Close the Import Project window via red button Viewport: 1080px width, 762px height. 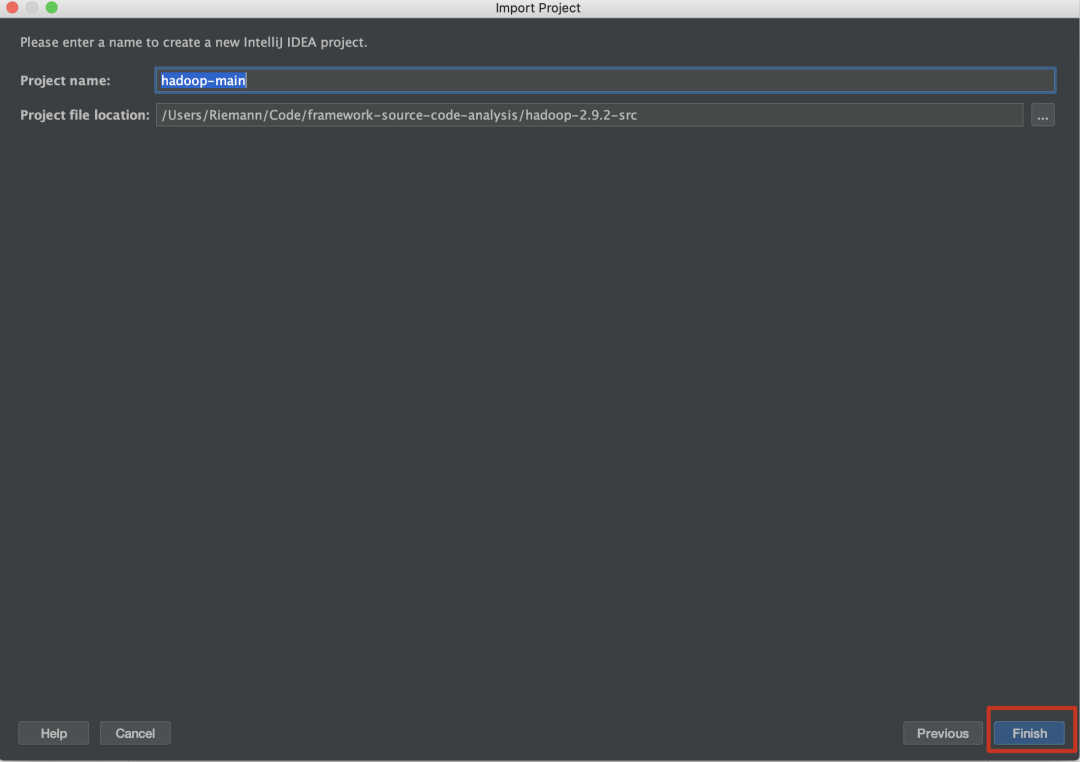pyautogui.click(x=12, y=8)
